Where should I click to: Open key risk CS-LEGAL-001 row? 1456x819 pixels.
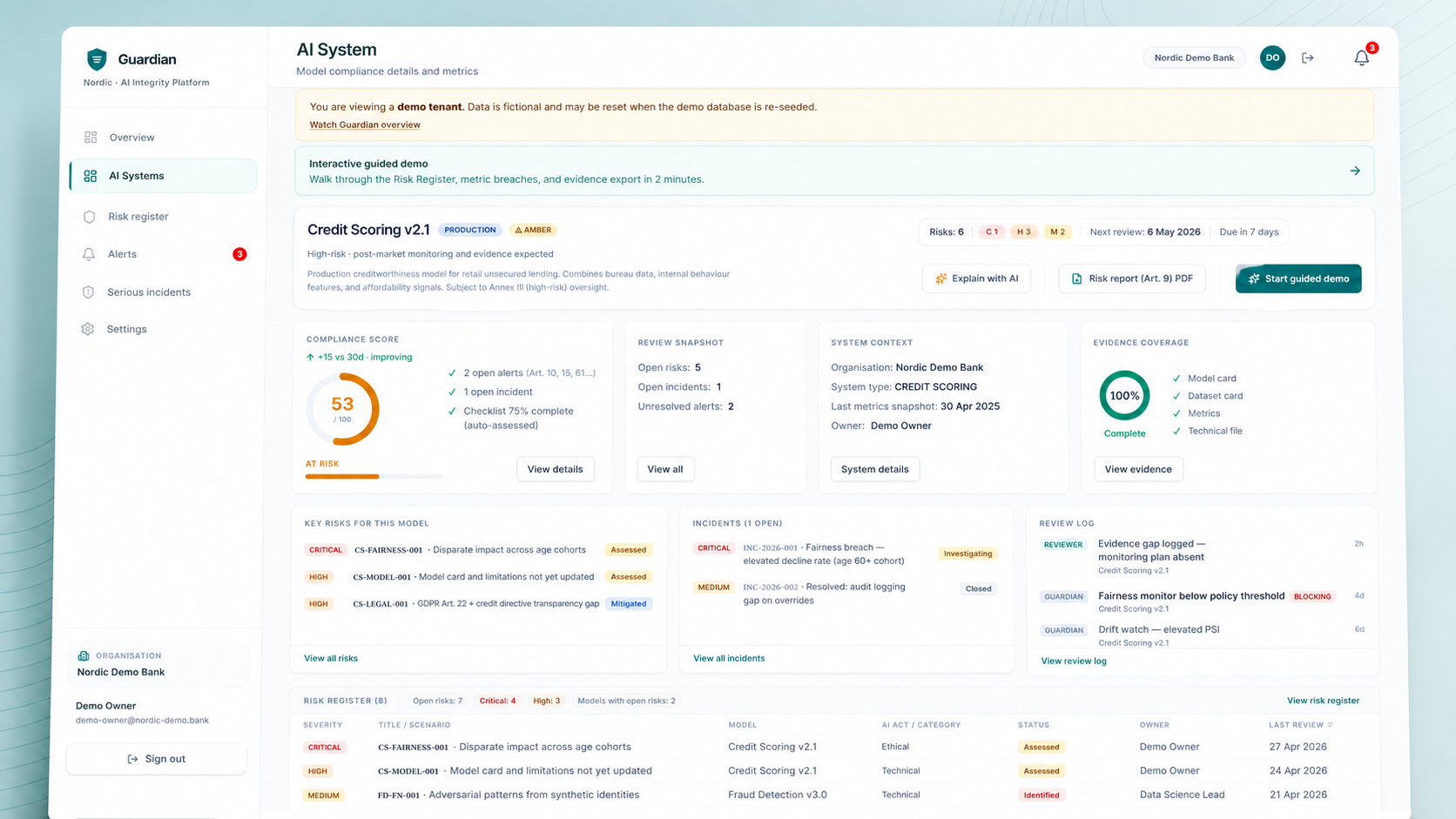(x=478, y=603)
